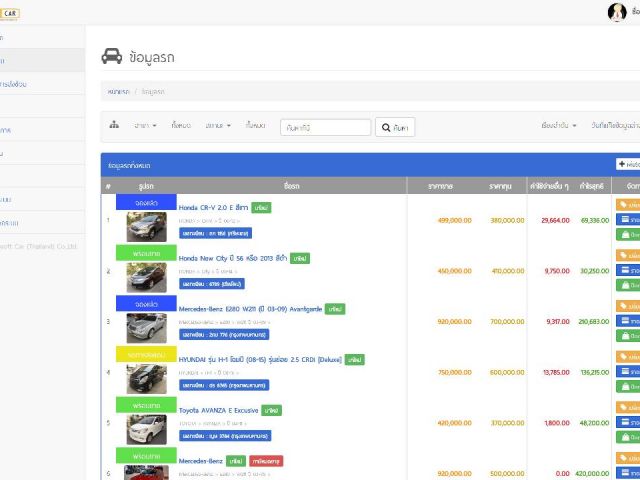The height and width of the screenshot is (480, 640).
Task: Click the blue card button for Toyota AVANZA
Action: [x=628, y=422]
